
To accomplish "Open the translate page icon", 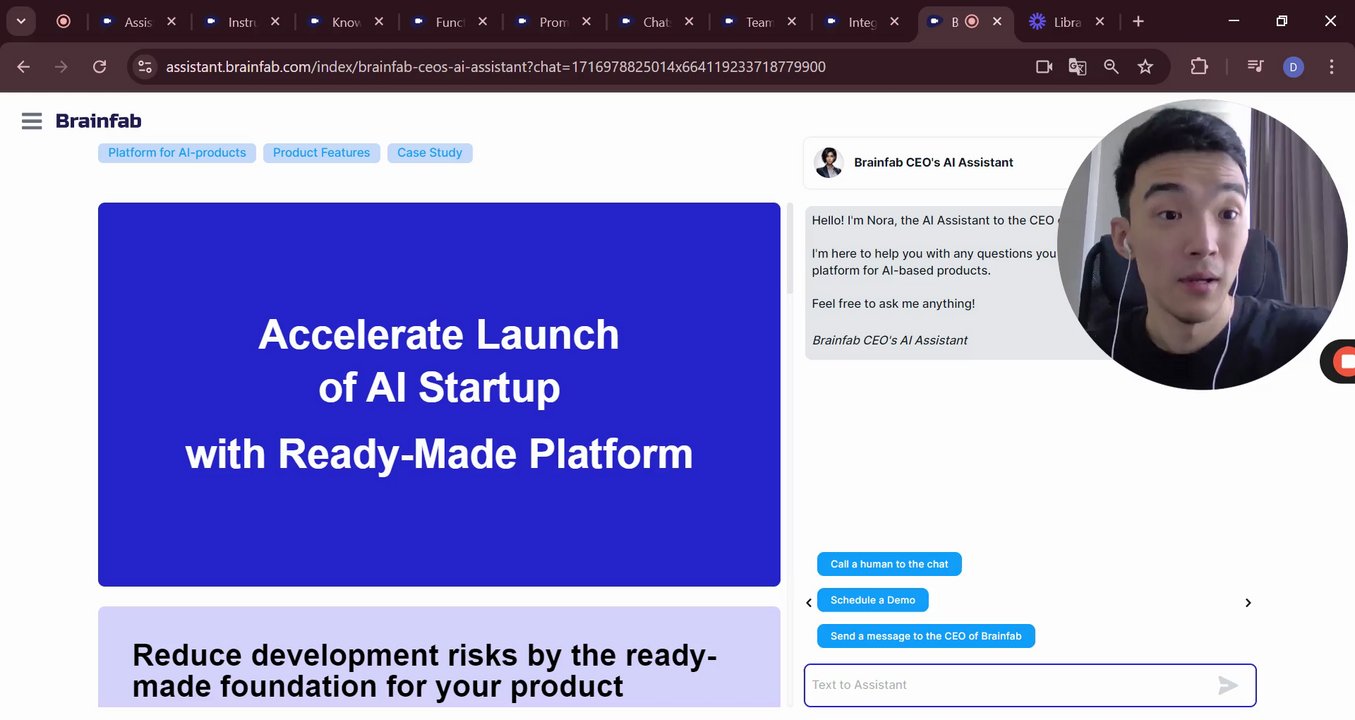I will [x=1077, y=67].
